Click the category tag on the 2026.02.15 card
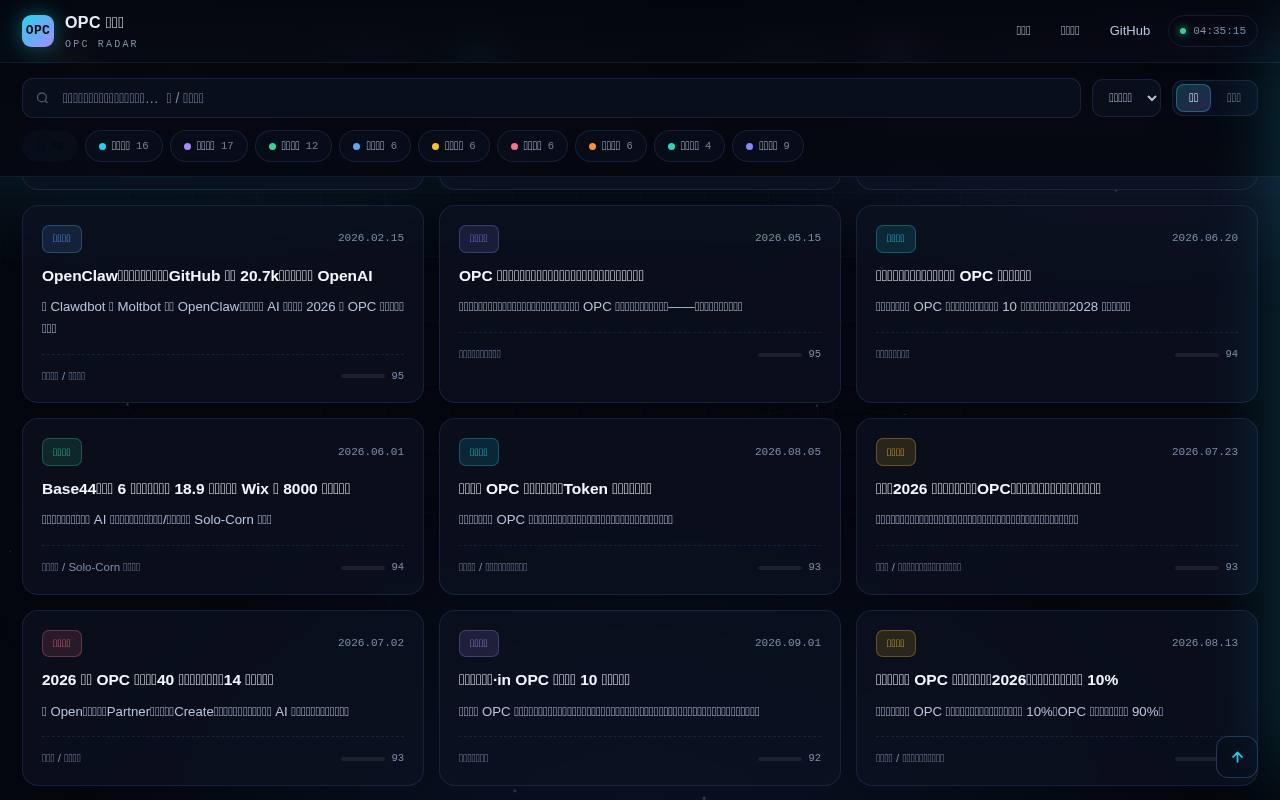The image size is (1280, 800). tap(62, 239)
